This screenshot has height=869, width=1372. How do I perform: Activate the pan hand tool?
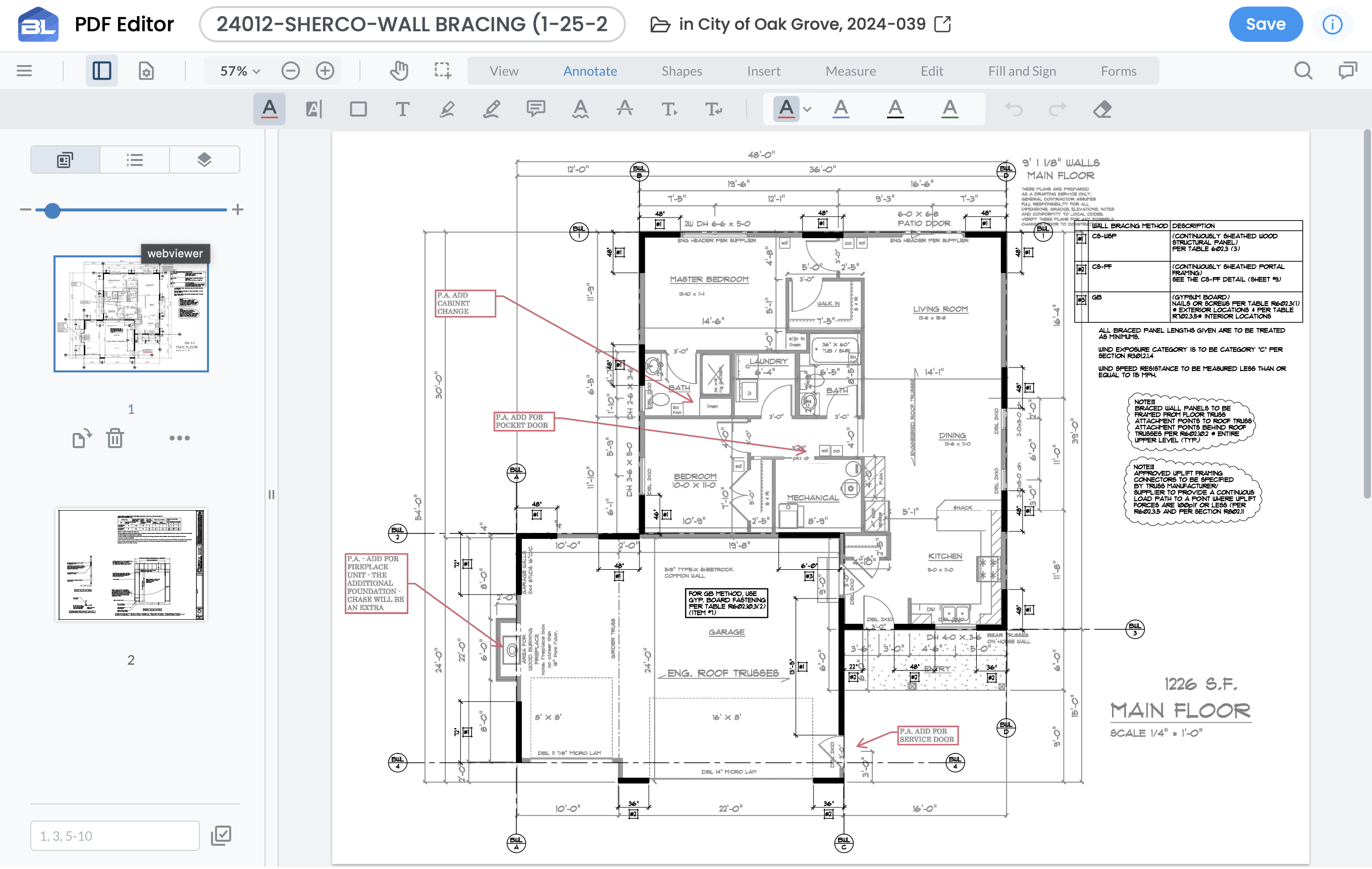pyautogui.click(x=399, y=70)
